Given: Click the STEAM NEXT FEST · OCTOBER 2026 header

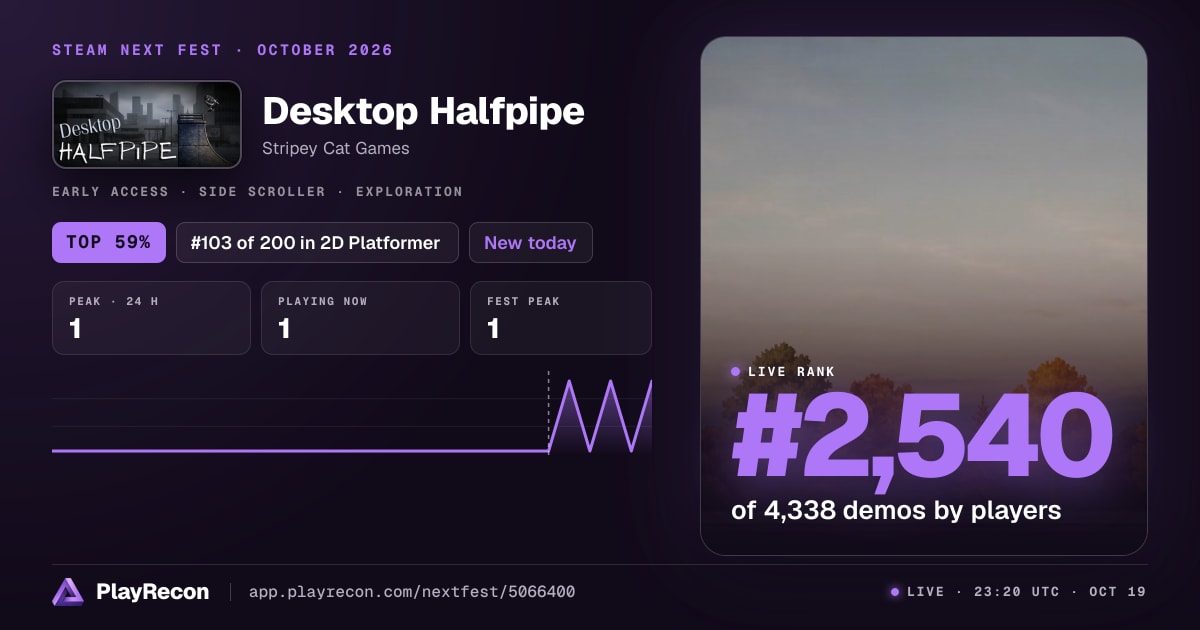Looking at the screenshot, I should coord(222,50).
